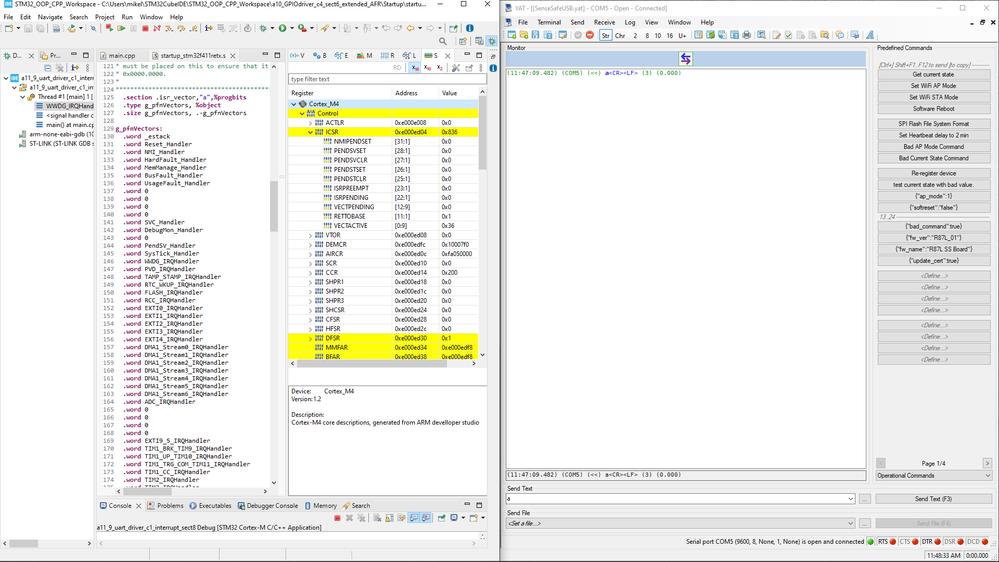Open Run menu in STM32CubeIDE
999x562 pixels.
[127, 17]
